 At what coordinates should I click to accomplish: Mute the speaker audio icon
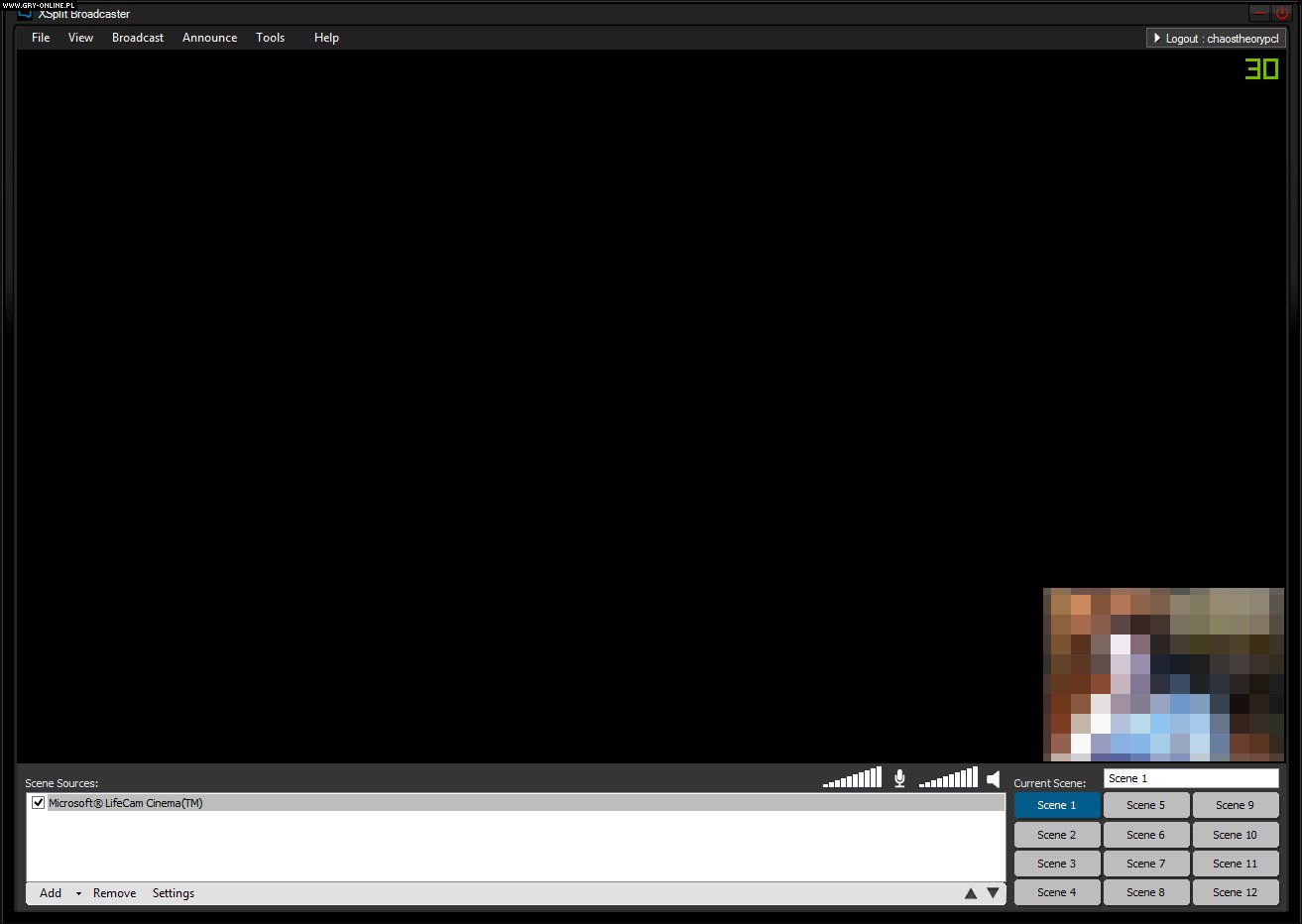pyautogui.click(x=993, y=779)
